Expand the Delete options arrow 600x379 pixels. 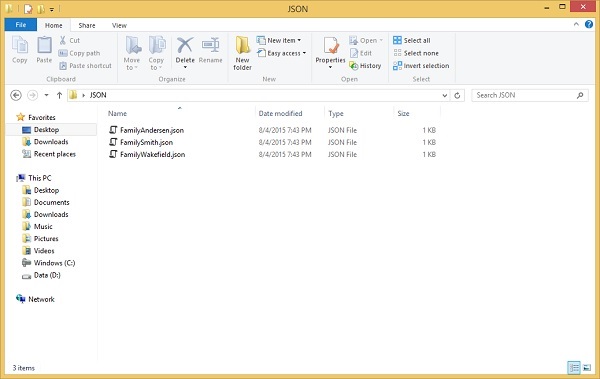click(x=185, y=67)
